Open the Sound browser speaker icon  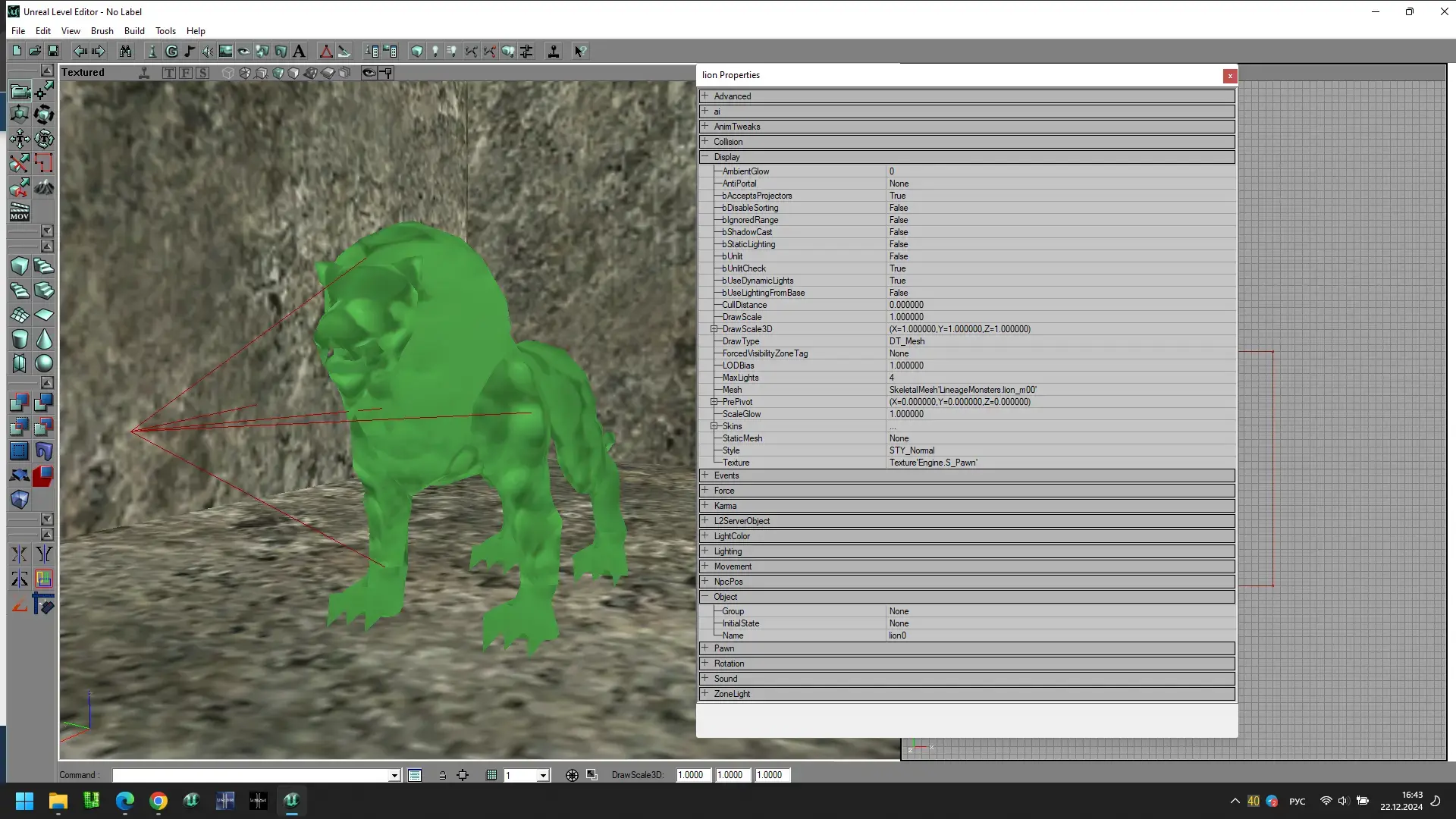pos(208,51)
